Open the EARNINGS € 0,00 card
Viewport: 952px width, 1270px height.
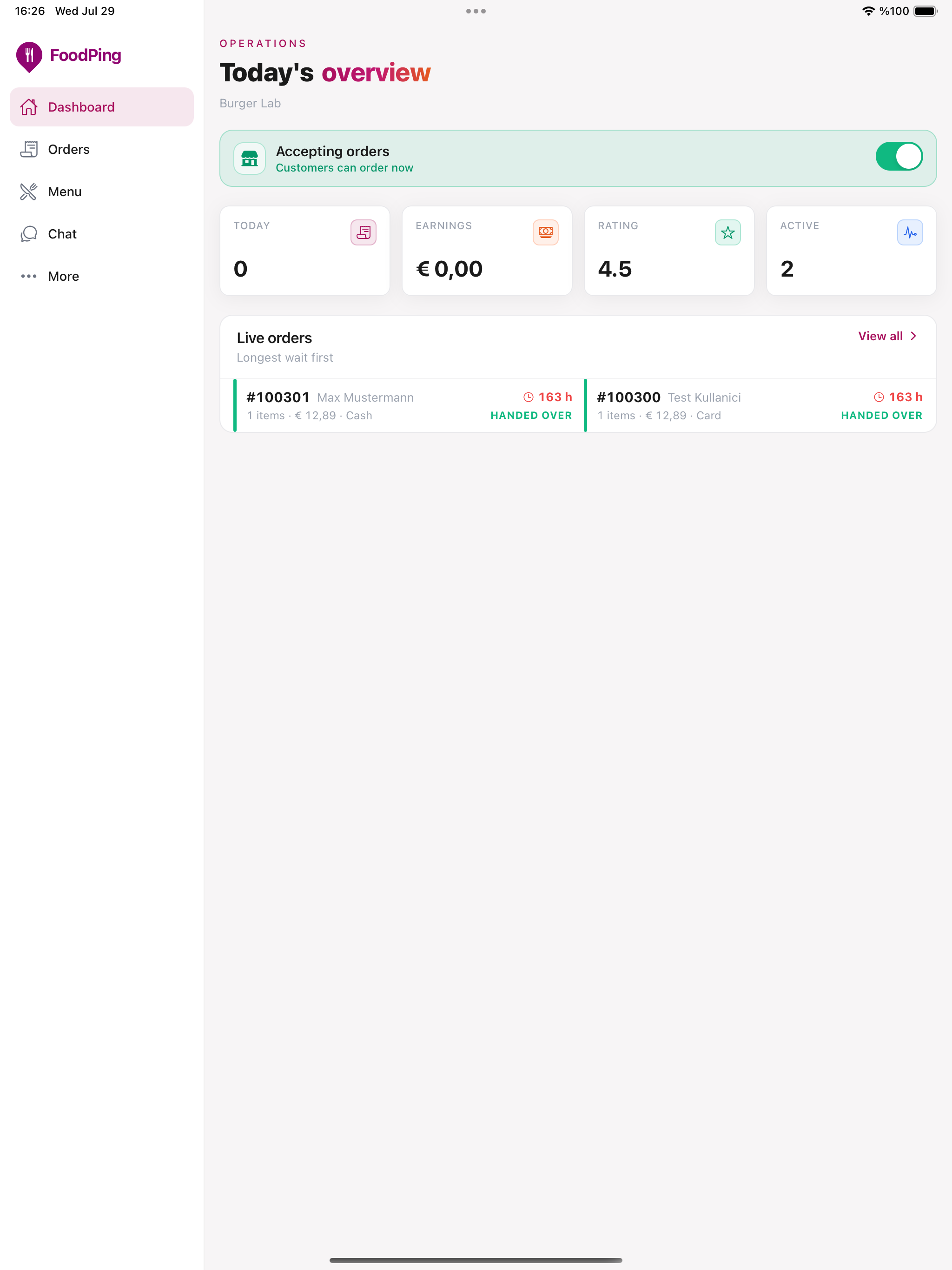click(487, 251)
